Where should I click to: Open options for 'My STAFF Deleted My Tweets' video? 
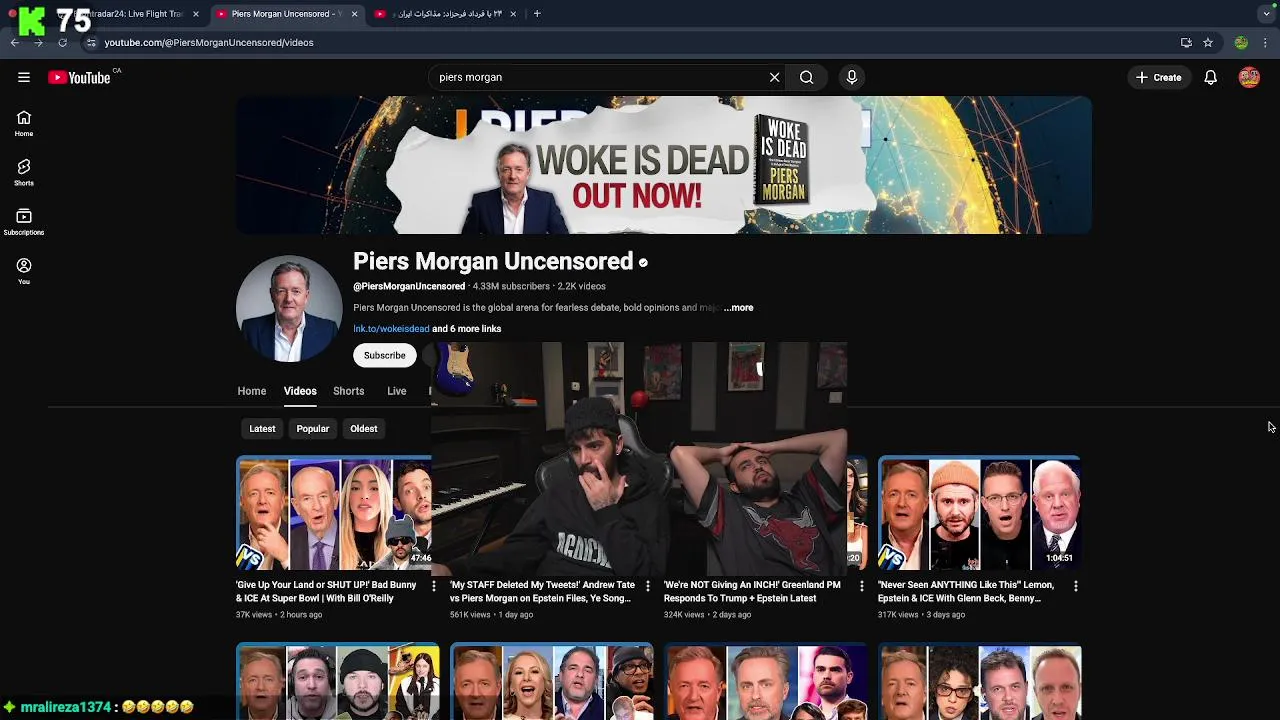647,586
